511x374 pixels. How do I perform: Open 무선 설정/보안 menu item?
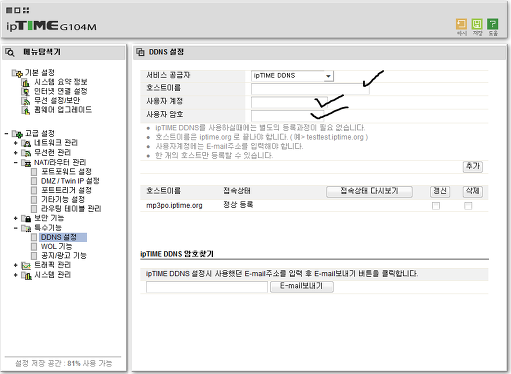57,101
